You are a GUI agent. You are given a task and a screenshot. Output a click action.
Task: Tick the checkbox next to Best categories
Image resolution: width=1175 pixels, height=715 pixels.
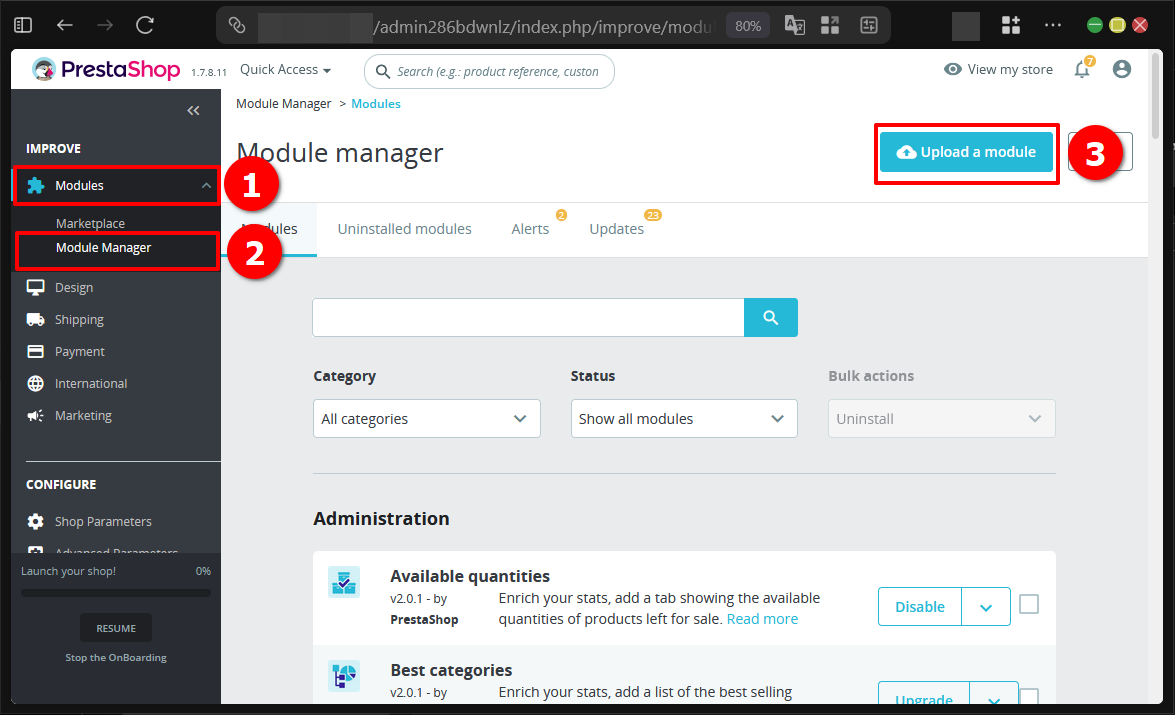tap(1029, 695)
